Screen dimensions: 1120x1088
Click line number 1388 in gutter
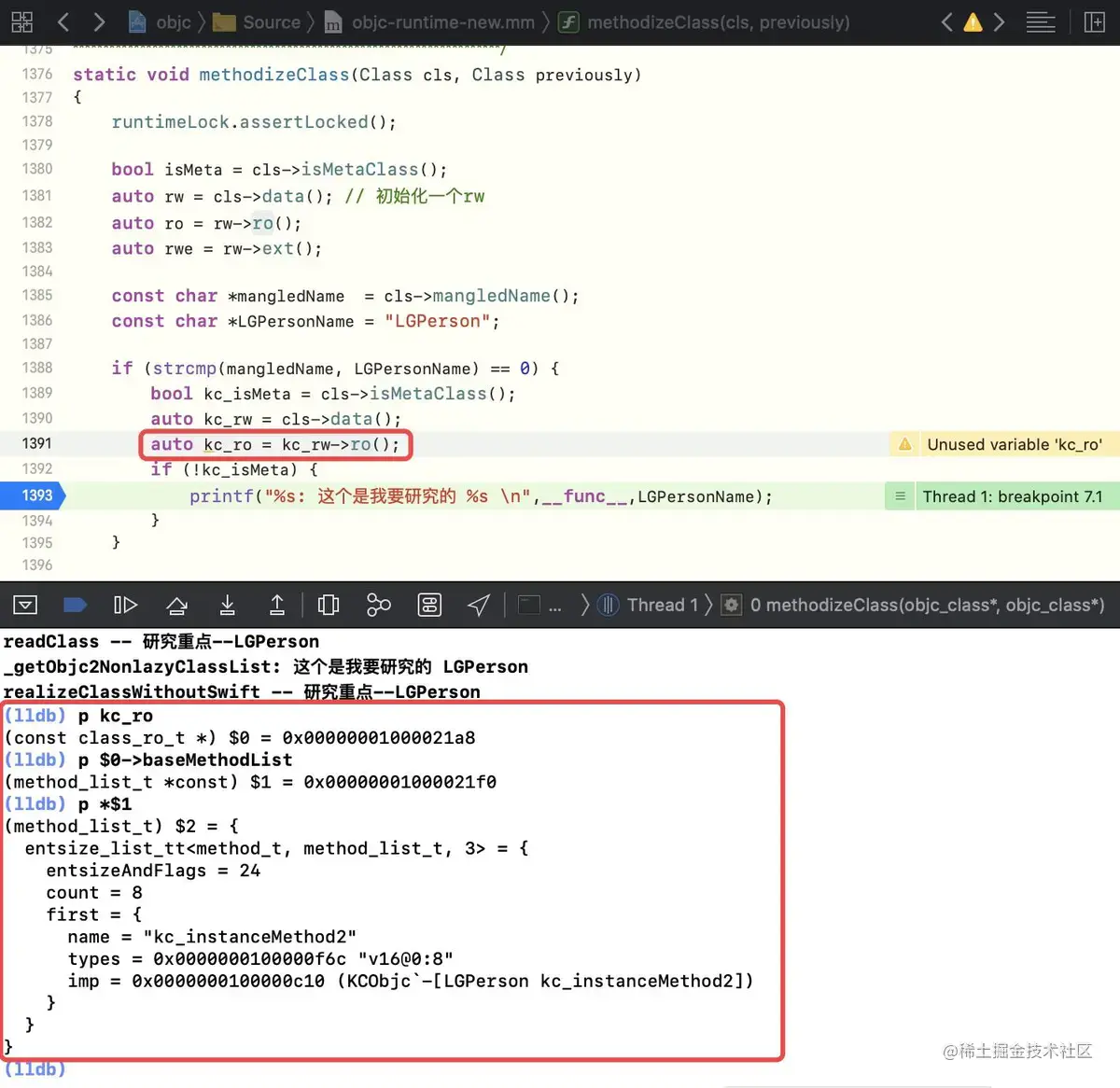pyautogui.click(x=37, y=368)
